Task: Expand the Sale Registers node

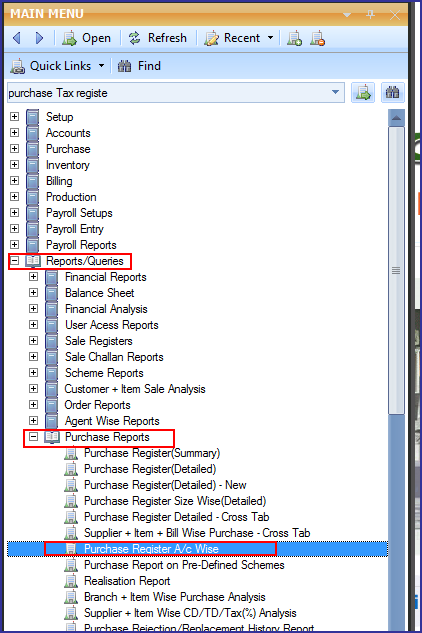Action: point(34,341)
